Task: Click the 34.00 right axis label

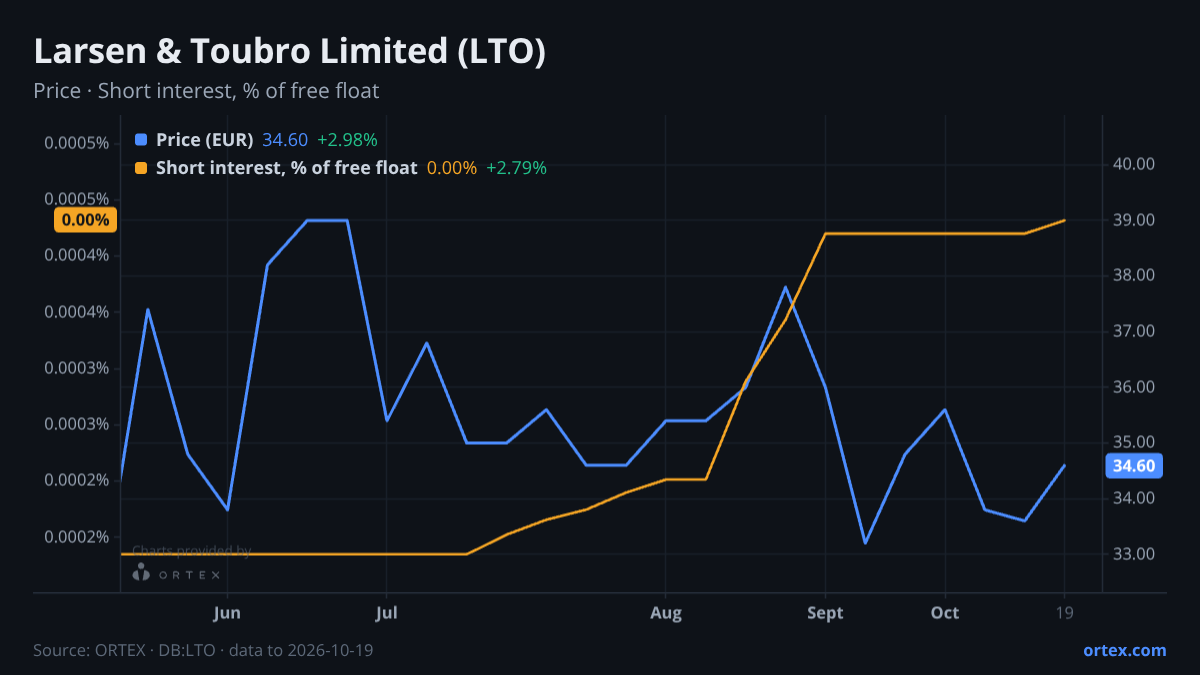Action: pyautogui.click(x=1134, y=498)
